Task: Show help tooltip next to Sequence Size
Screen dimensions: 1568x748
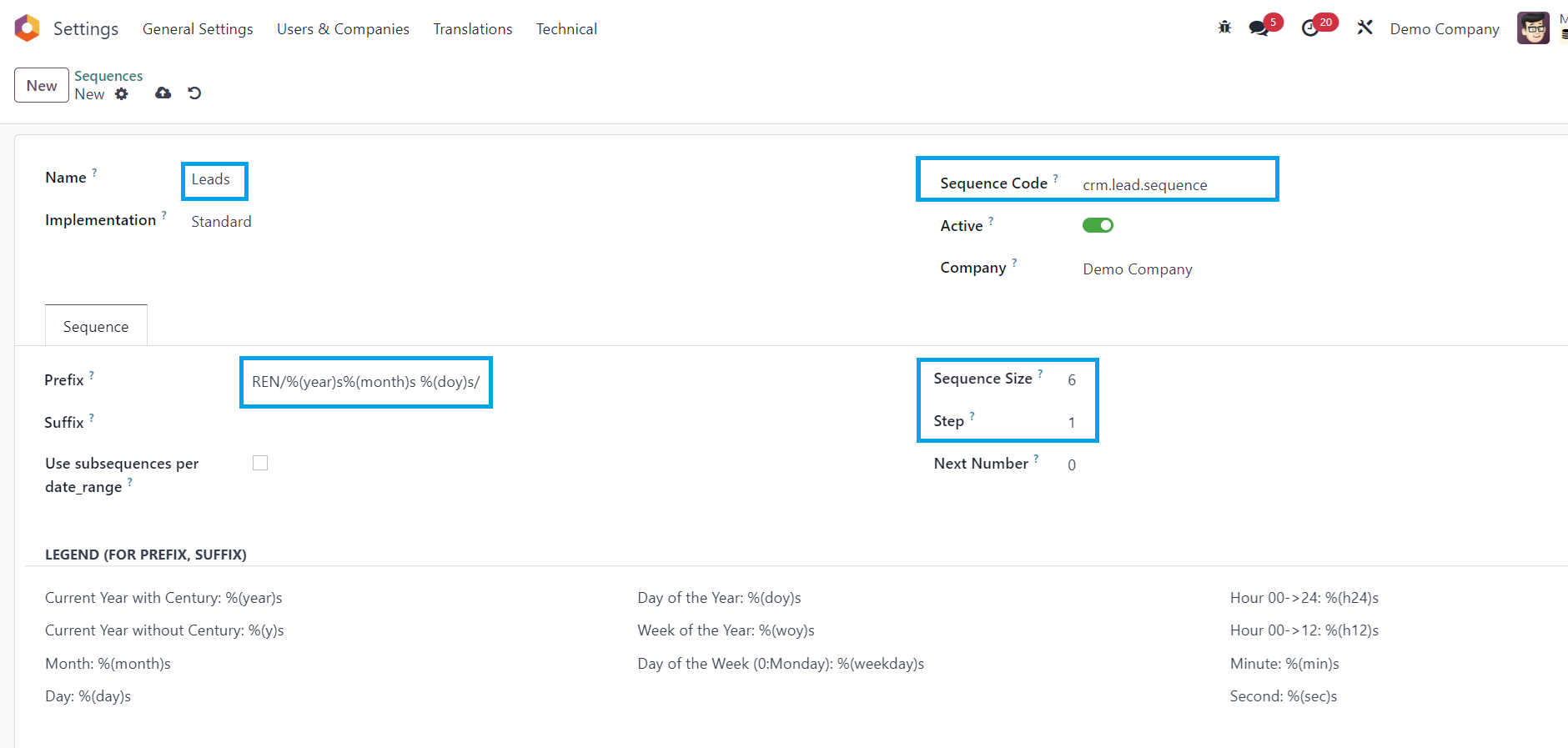Action: tap(1040, 374)
